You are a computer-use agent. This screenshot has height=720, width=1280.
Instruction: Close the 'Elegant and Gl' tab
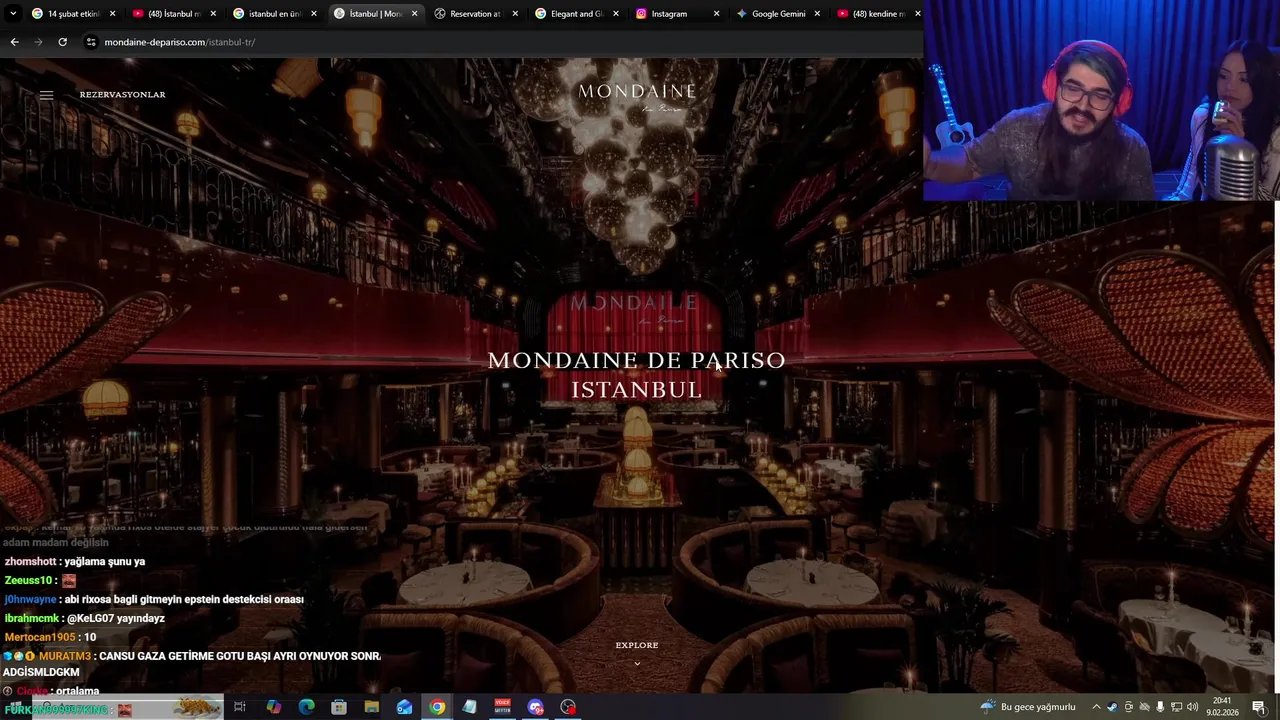coord(616,14)
